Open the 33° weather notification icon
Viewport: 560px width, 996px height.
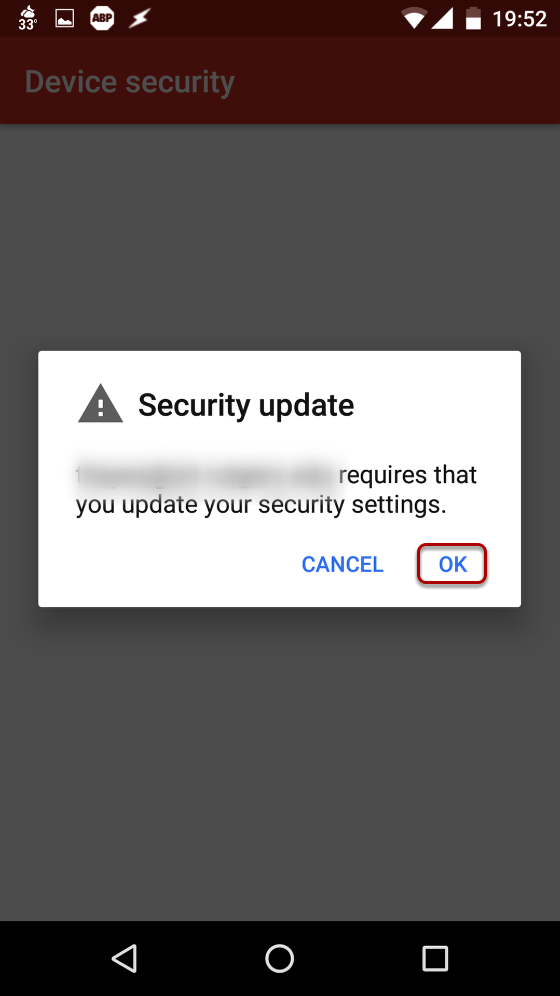click(x=27, y=18)
